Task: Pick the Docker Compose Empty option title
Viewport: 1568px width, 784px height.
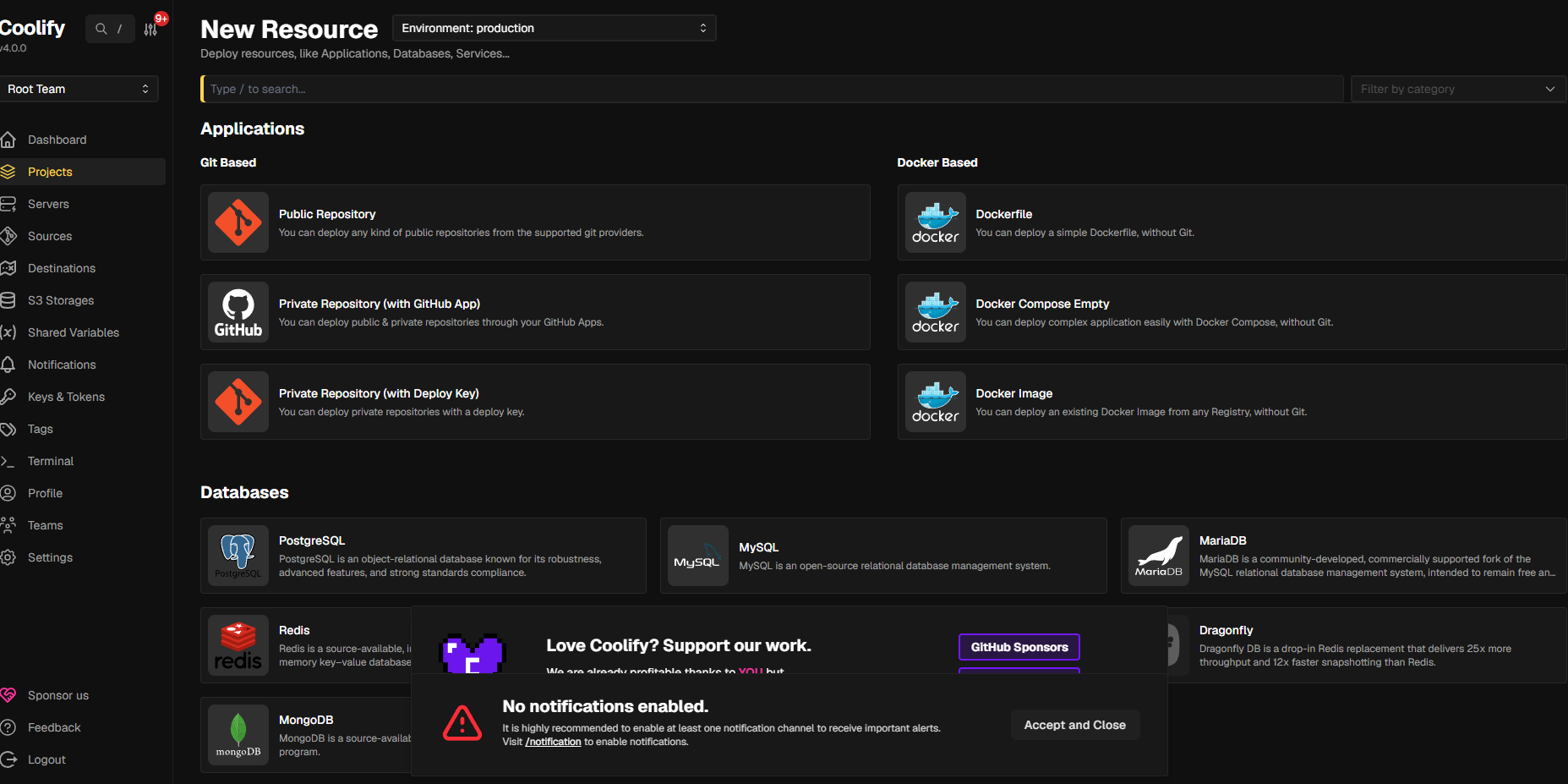Action: tap(1042, 304)
